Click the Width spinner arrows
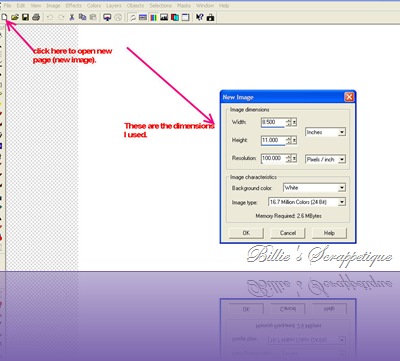This screenshot has width=400, height=361. coord(289,122)
